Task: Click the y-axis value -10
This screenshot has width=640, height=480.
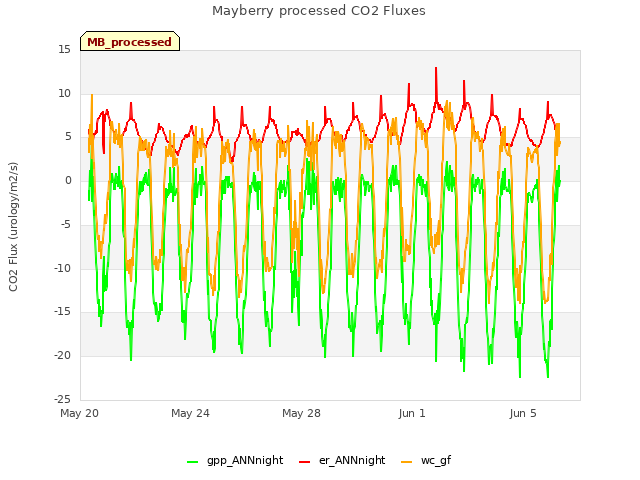Action: click(x=63, y=268)
